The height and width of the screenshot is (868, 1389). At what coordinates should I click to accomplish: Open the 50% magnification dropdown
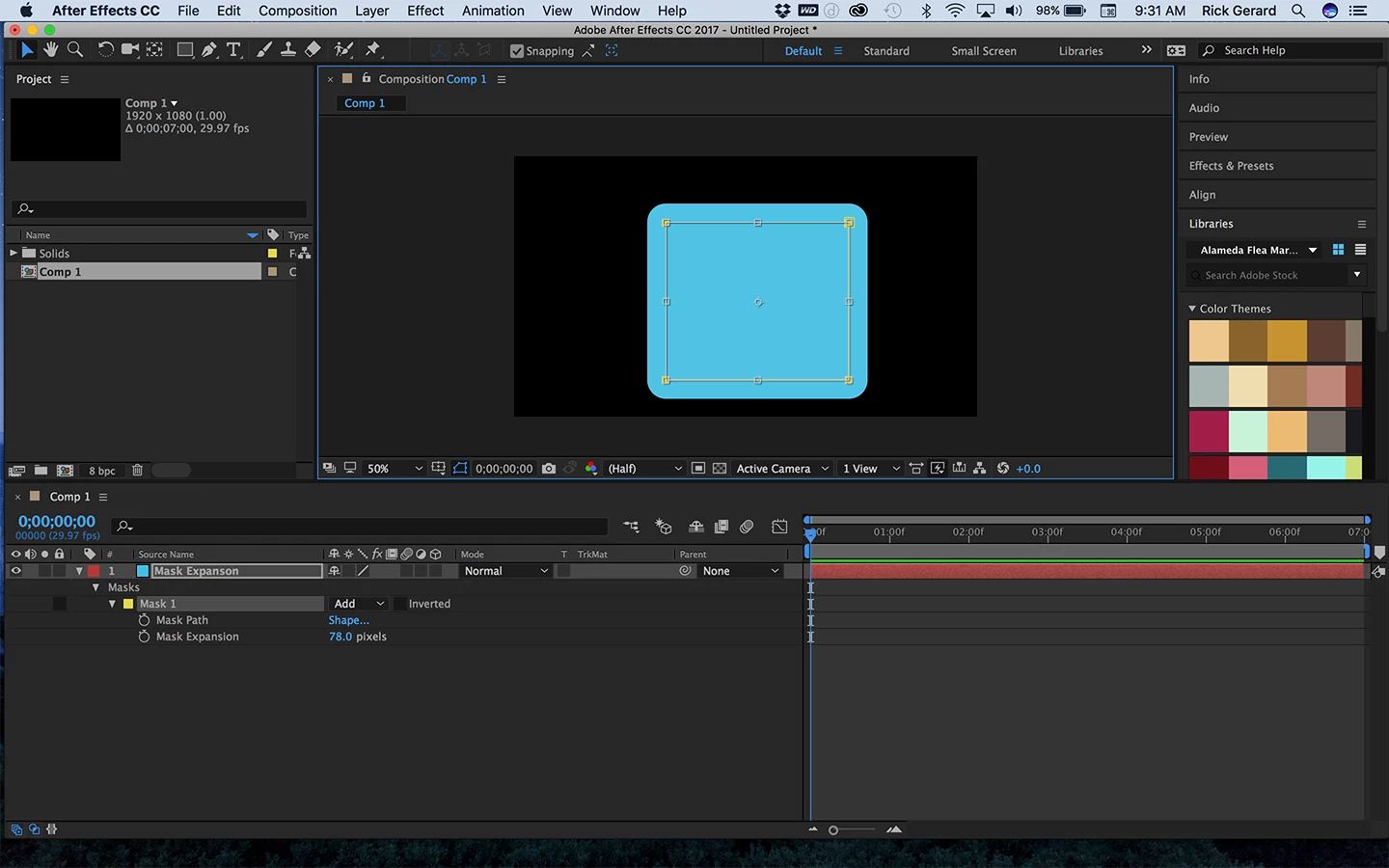point(395,468)
